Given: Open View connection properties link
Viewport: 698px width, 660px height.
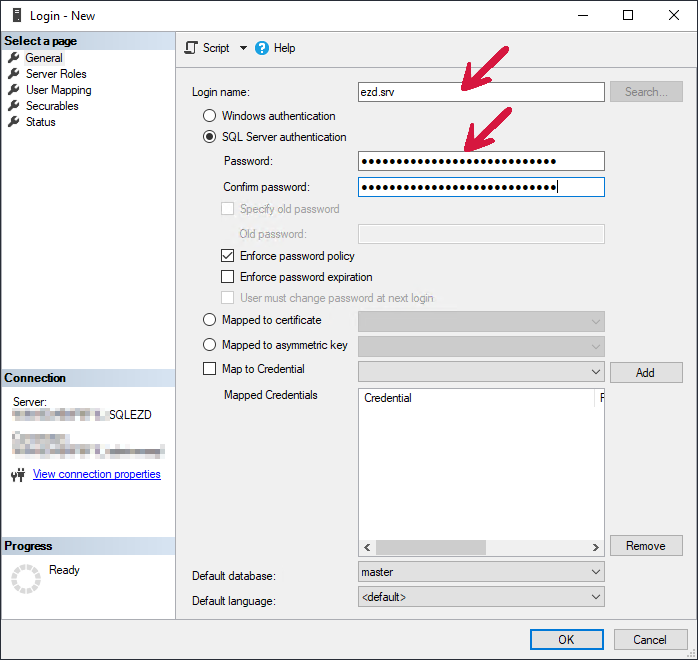Looking at the screenshot, I should click(x=96, y=474).
